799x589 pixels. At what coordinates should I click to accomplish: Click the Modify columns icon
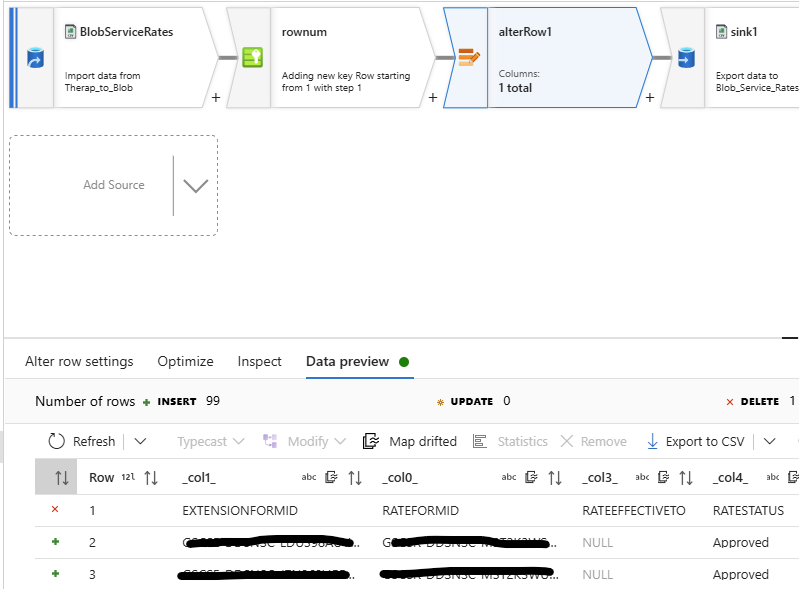click(x=270, y=441)
